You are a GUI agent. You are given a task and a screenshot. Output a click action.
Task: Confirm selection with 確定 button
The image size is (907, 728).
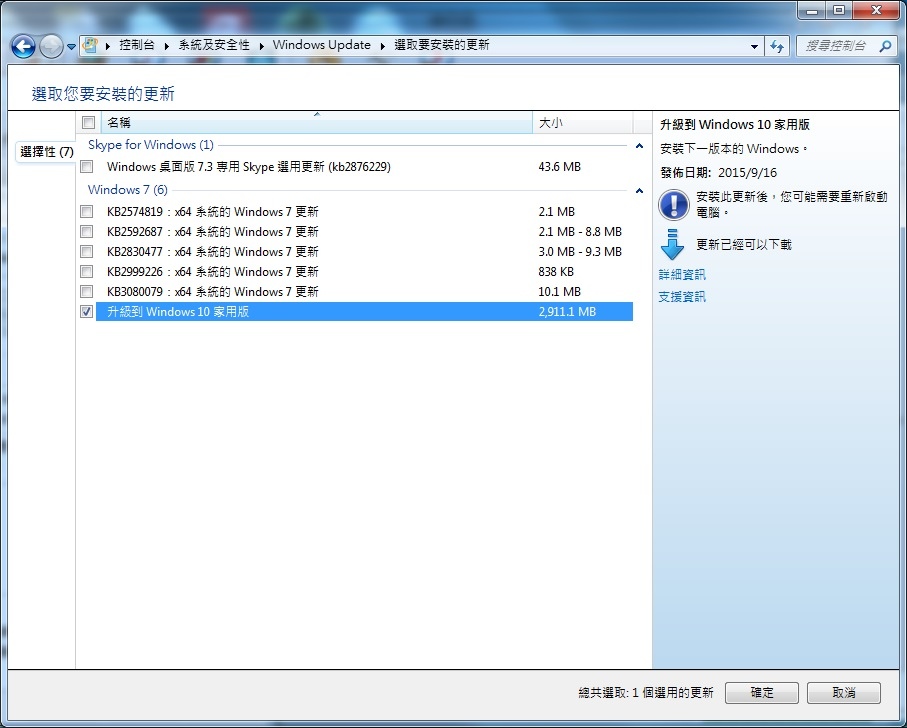click(762, 693)
